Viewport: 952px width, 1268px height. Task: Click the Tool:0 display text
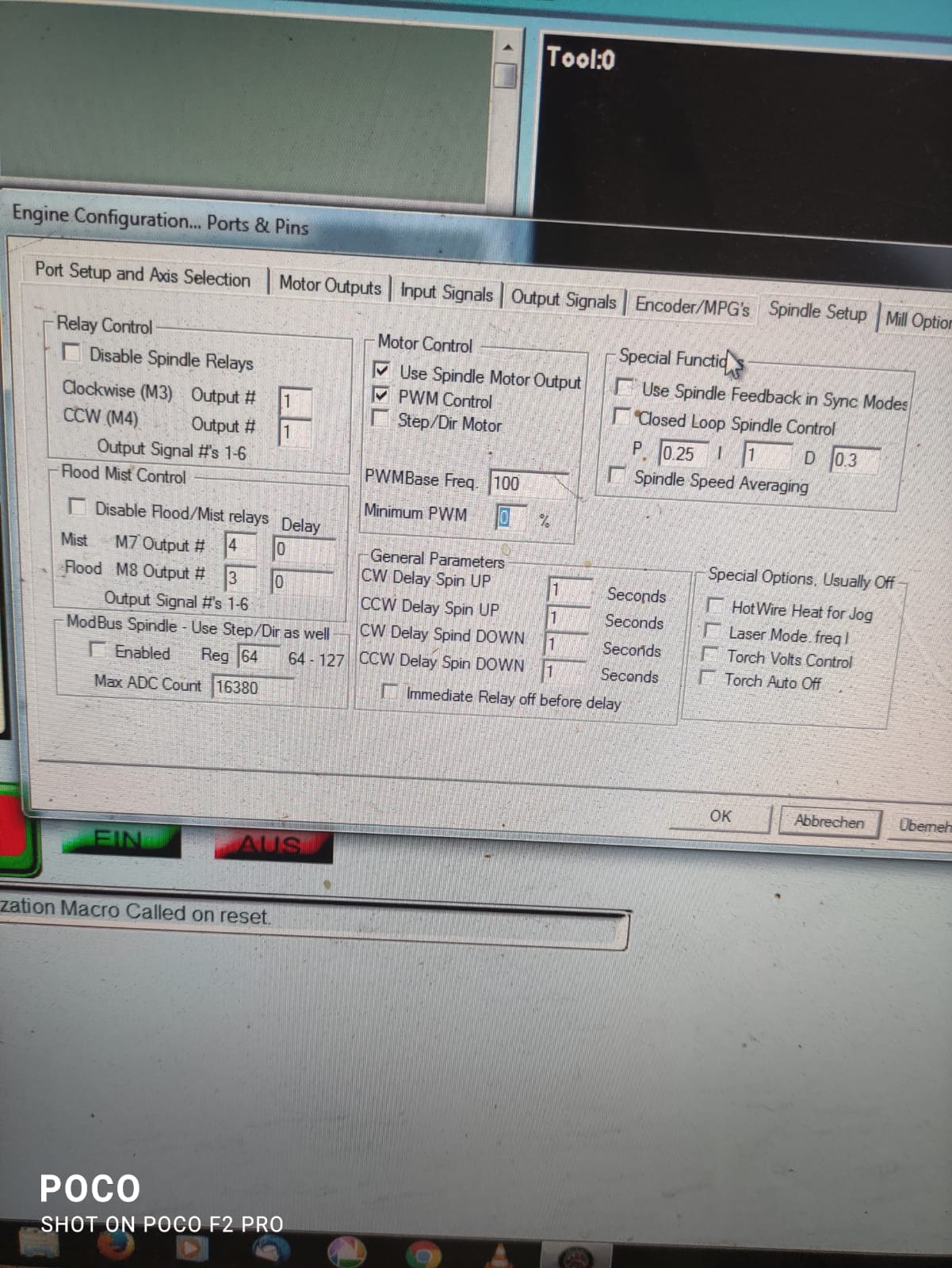pos(580,59)
